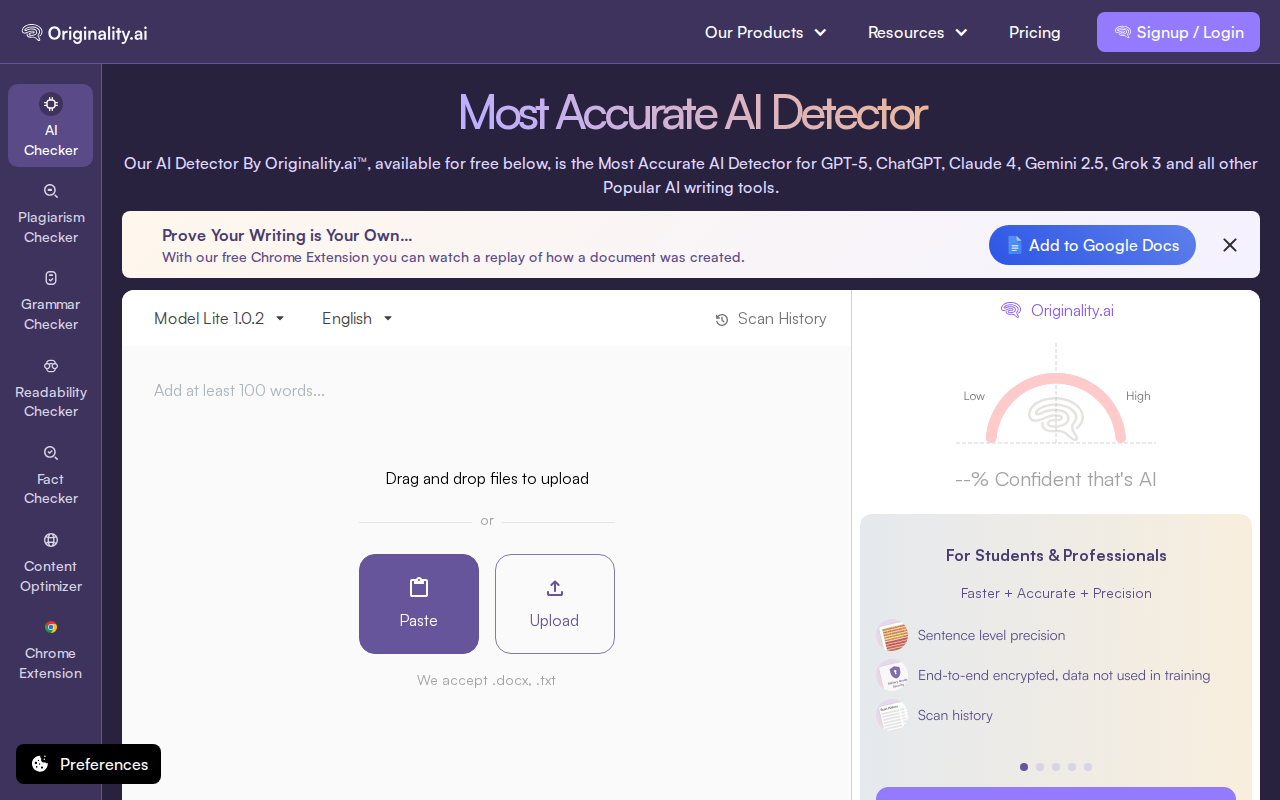The image size is (1280, 800).
Task: Expand the Our Products menu
Action: pos(766,32)
